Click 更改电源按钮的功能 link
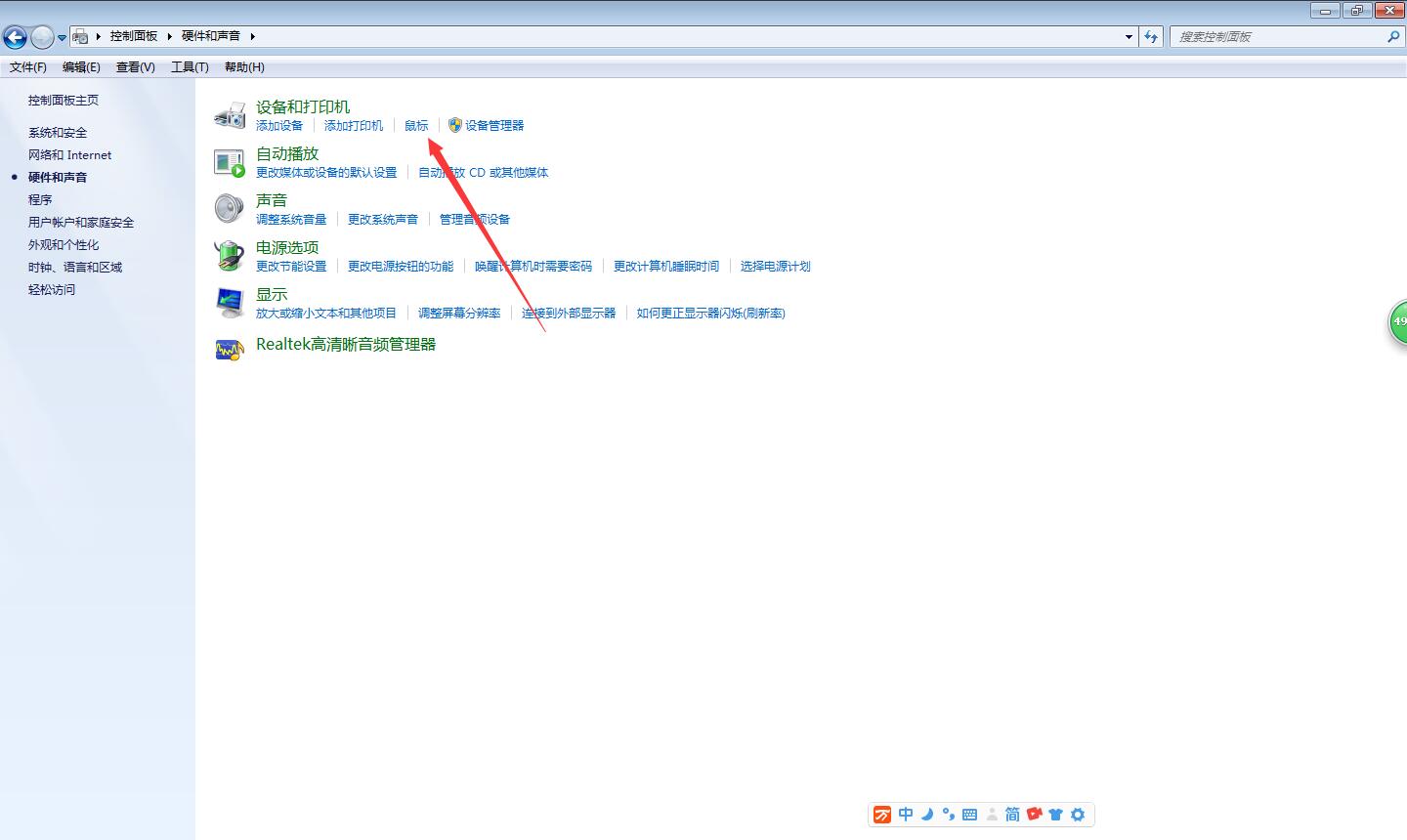The width and height of the screenshot is (1407, 840). (401, 267)
